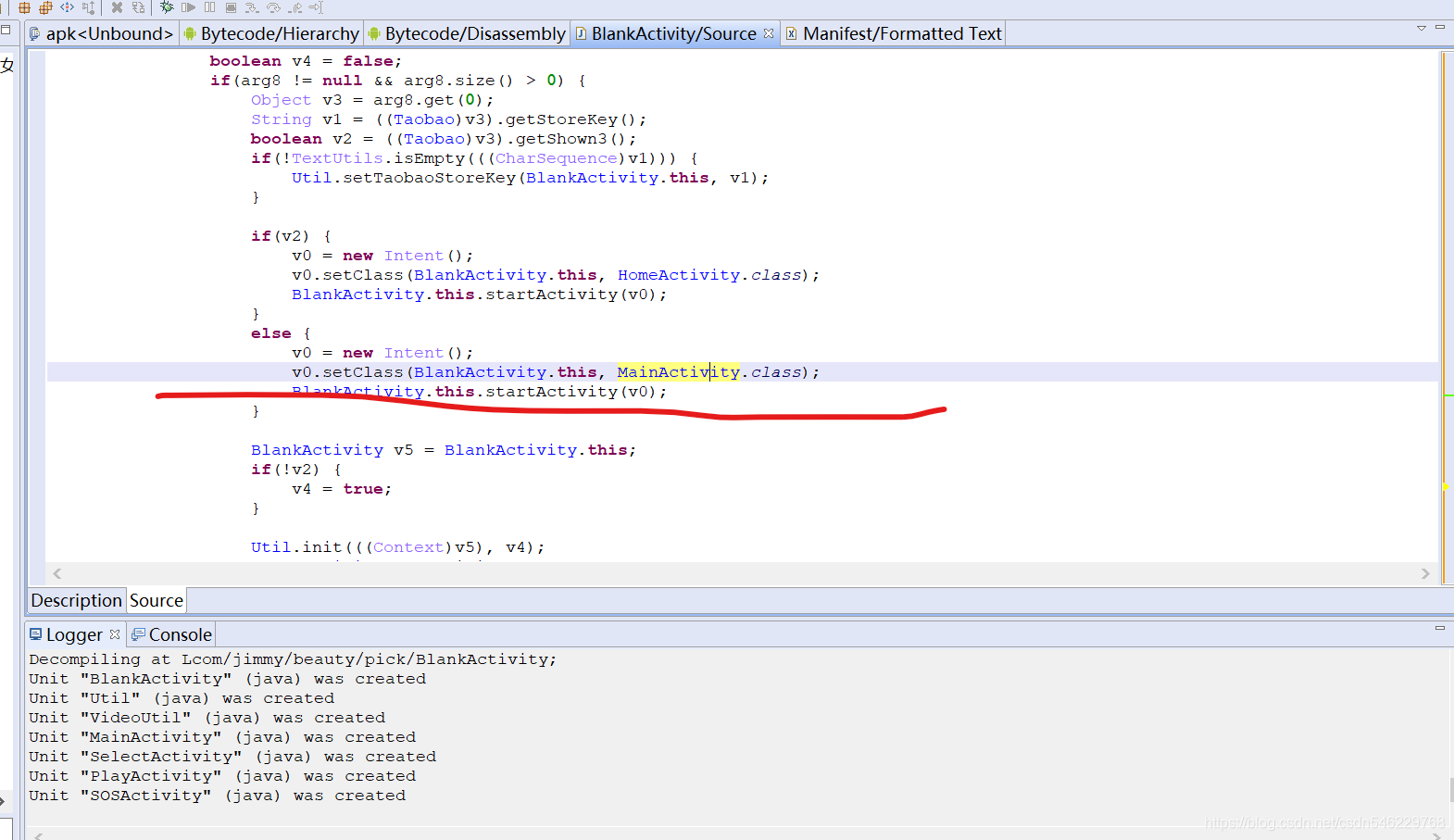Screen dimensions: 1454x840
Task: Click the editor horizontal scrollbar track
Action: pyautogui.click(x=741, y=574)
